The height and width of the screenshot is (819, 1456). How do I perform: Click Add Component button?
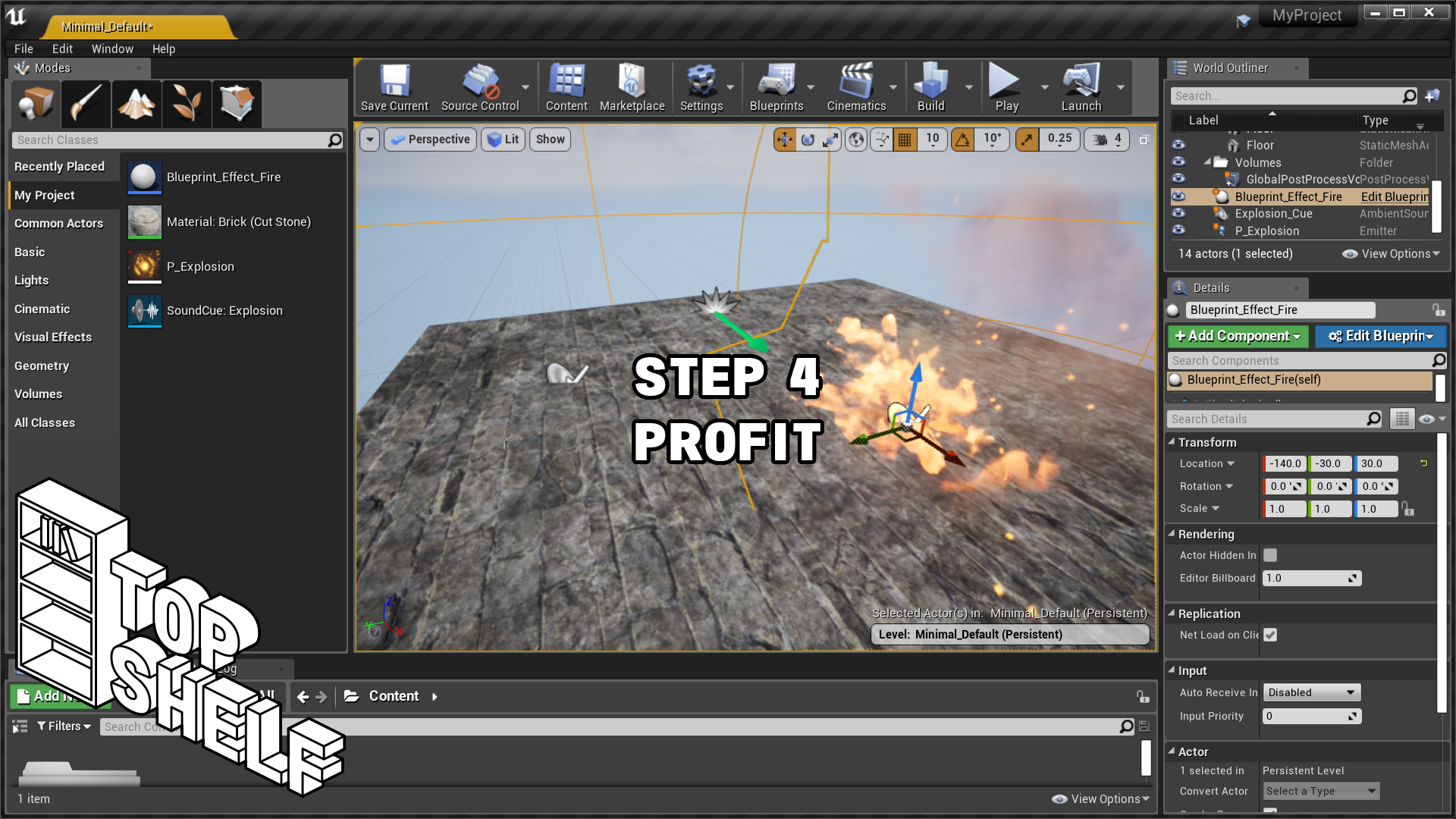1237,335
